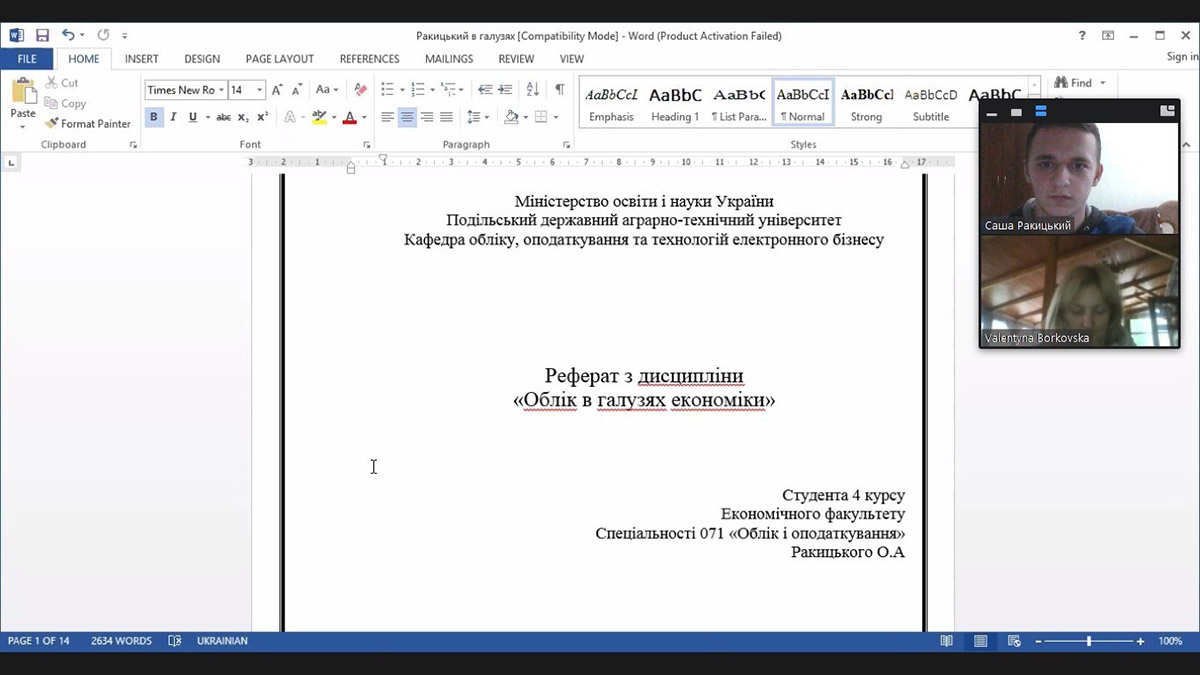This screenshot has width=1200, height=675.
Task: Toggle Show/Hide paragraph marks
Action: [x=559, y=90]
